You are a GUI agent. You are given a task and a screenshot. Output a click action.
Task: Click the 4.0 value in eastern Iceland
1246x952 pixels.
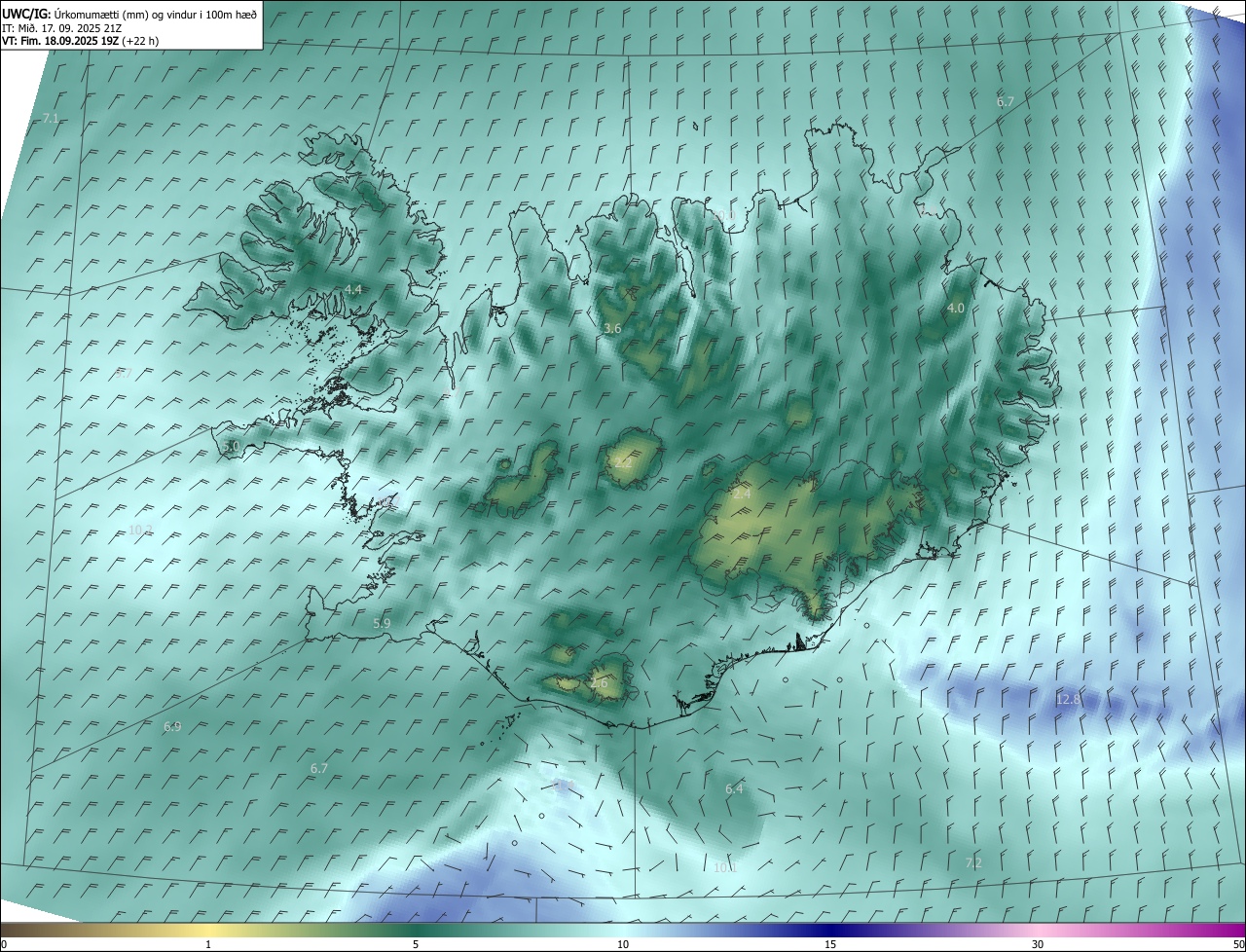coord(956,308)
